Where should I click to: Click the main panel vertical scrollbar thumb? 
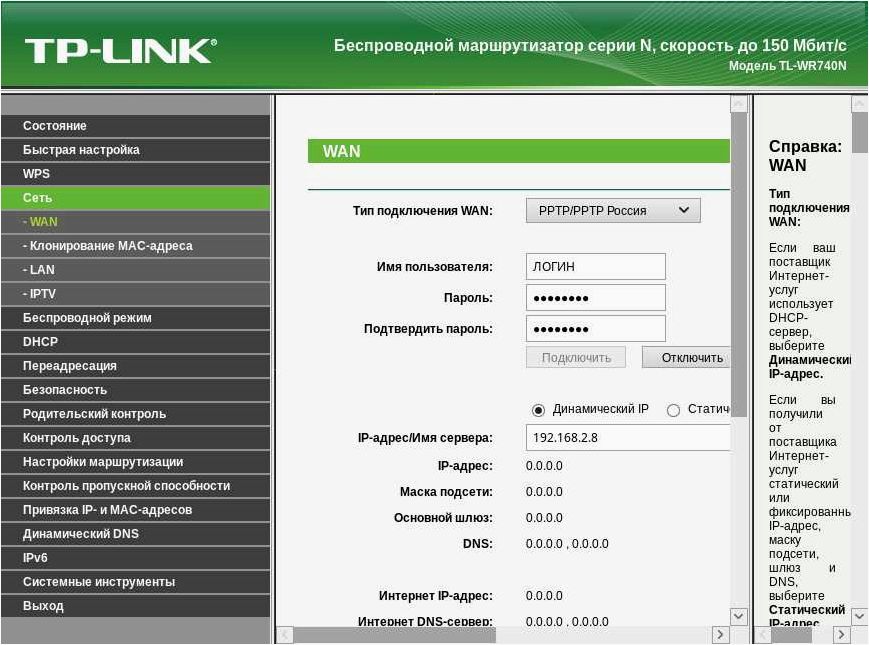(739, 264)
